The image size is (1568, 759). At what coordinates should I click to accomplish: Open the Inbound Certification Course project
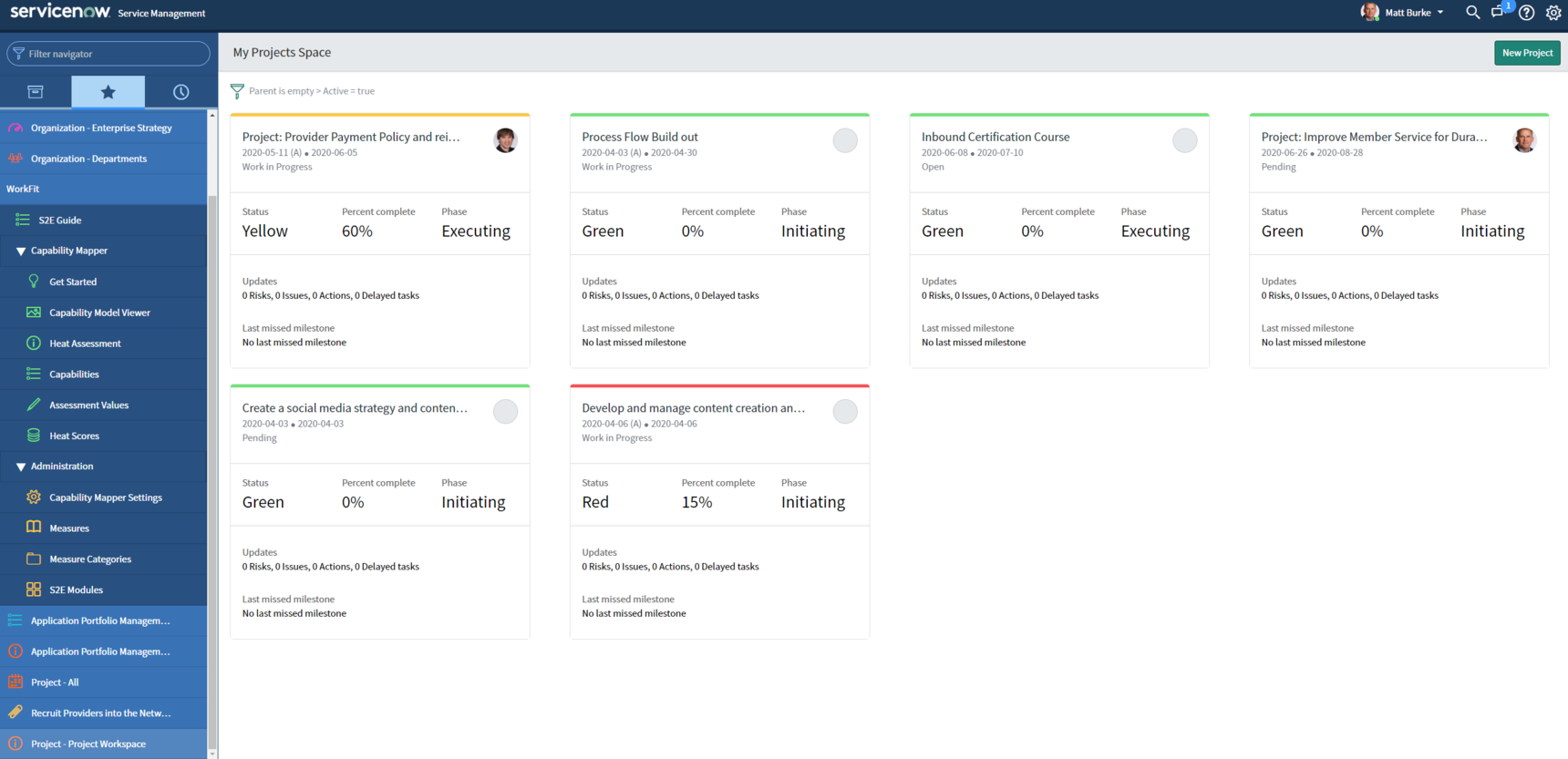pos(995,137)
